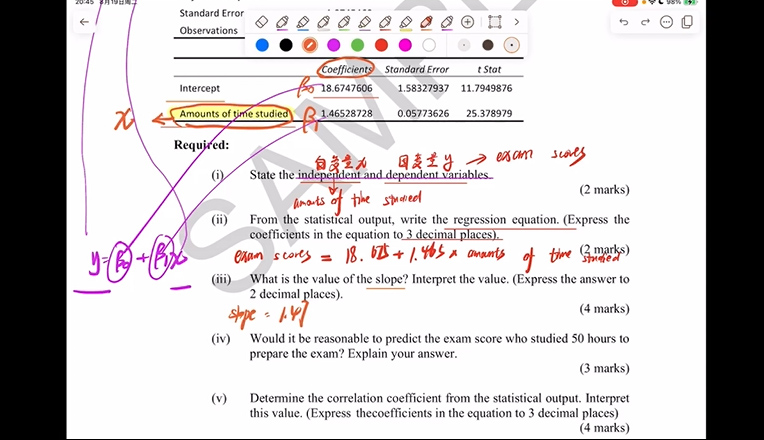Click the back arrow button
Screen dimensions: 764x440
(x=84, y=22)
